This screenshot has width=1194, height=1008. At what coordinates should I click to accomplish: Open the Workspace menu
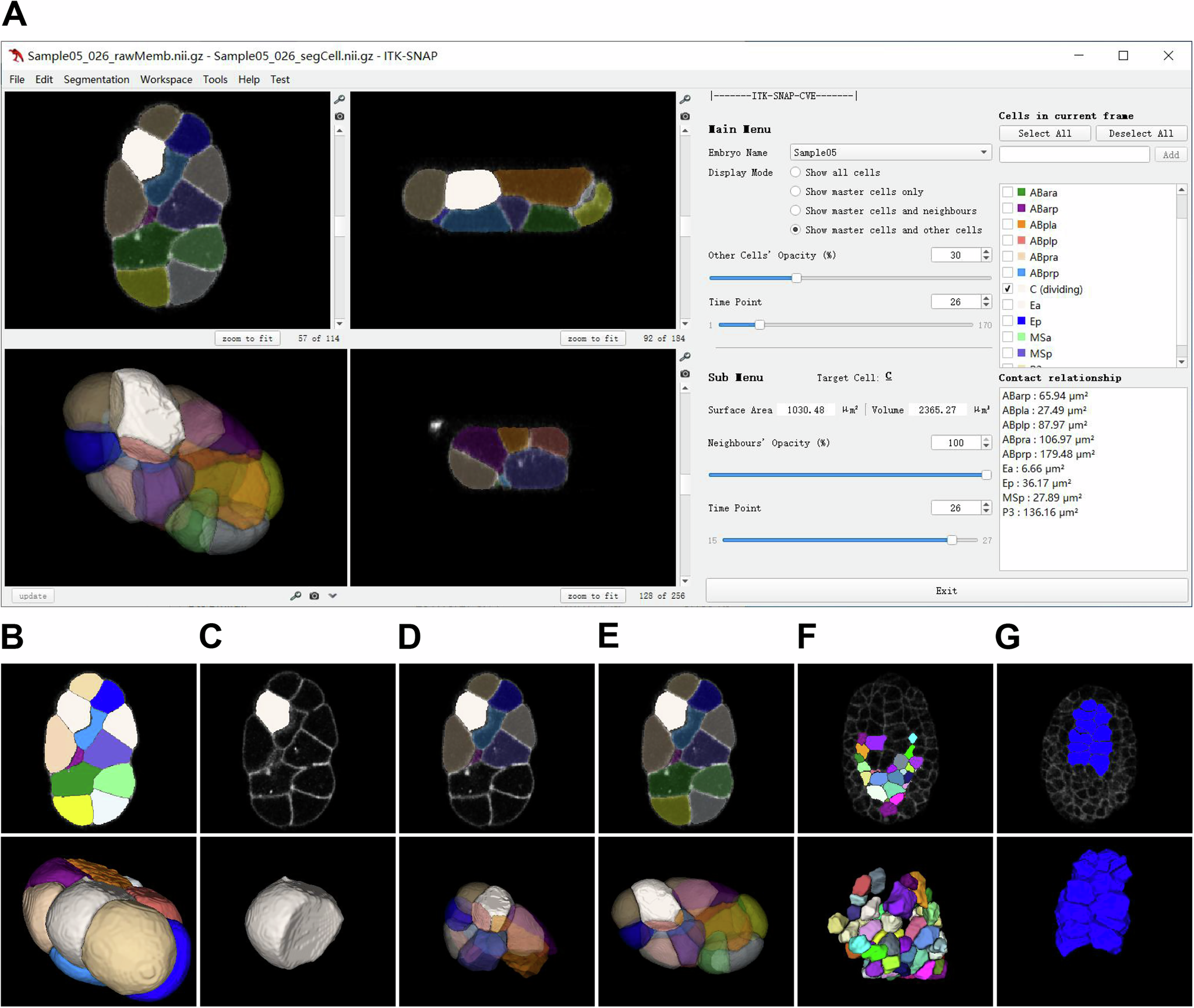[x=166, y=80]
